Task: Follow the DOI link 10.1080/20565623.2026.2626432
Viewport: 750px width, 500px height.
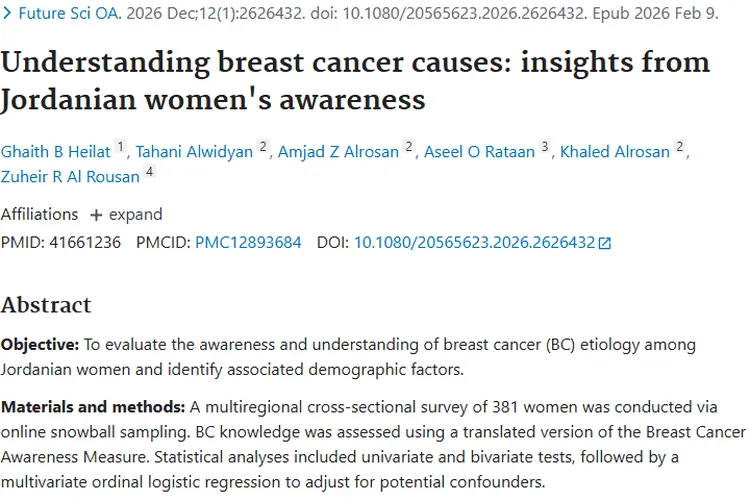Action: [474, 242]
